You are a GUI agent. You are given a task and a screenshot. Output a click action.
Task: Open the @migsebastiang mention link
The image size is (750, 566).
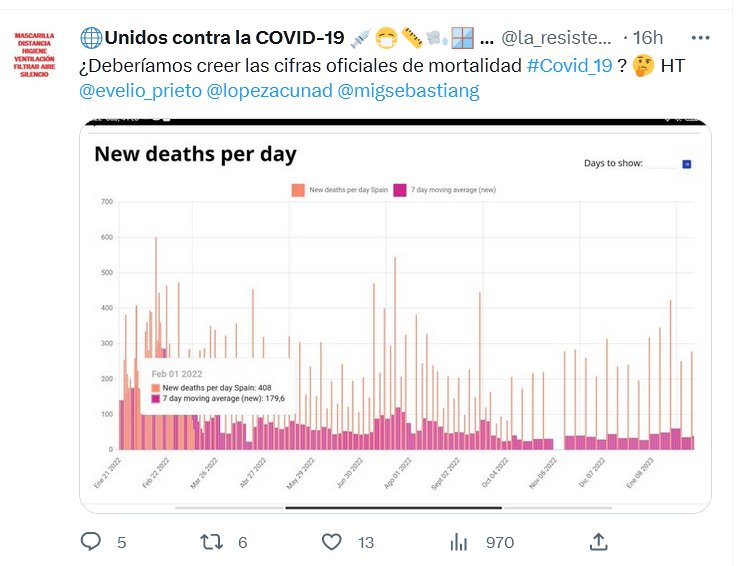[x=409, y=91]
